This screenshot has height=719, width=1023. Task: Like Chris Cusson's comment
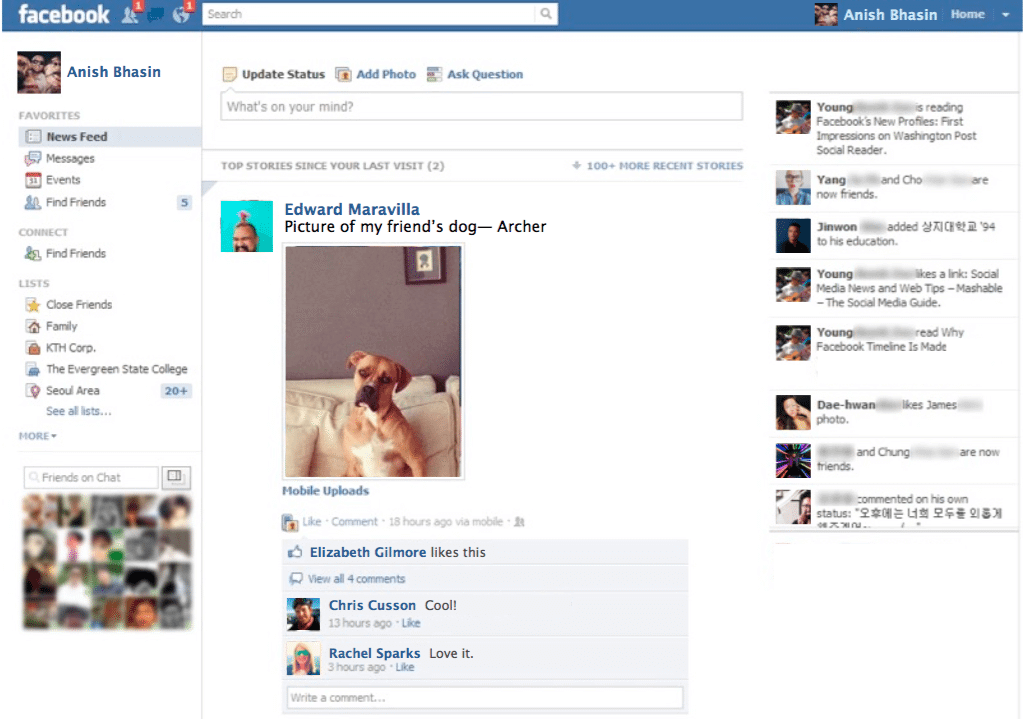pos(410,623)
